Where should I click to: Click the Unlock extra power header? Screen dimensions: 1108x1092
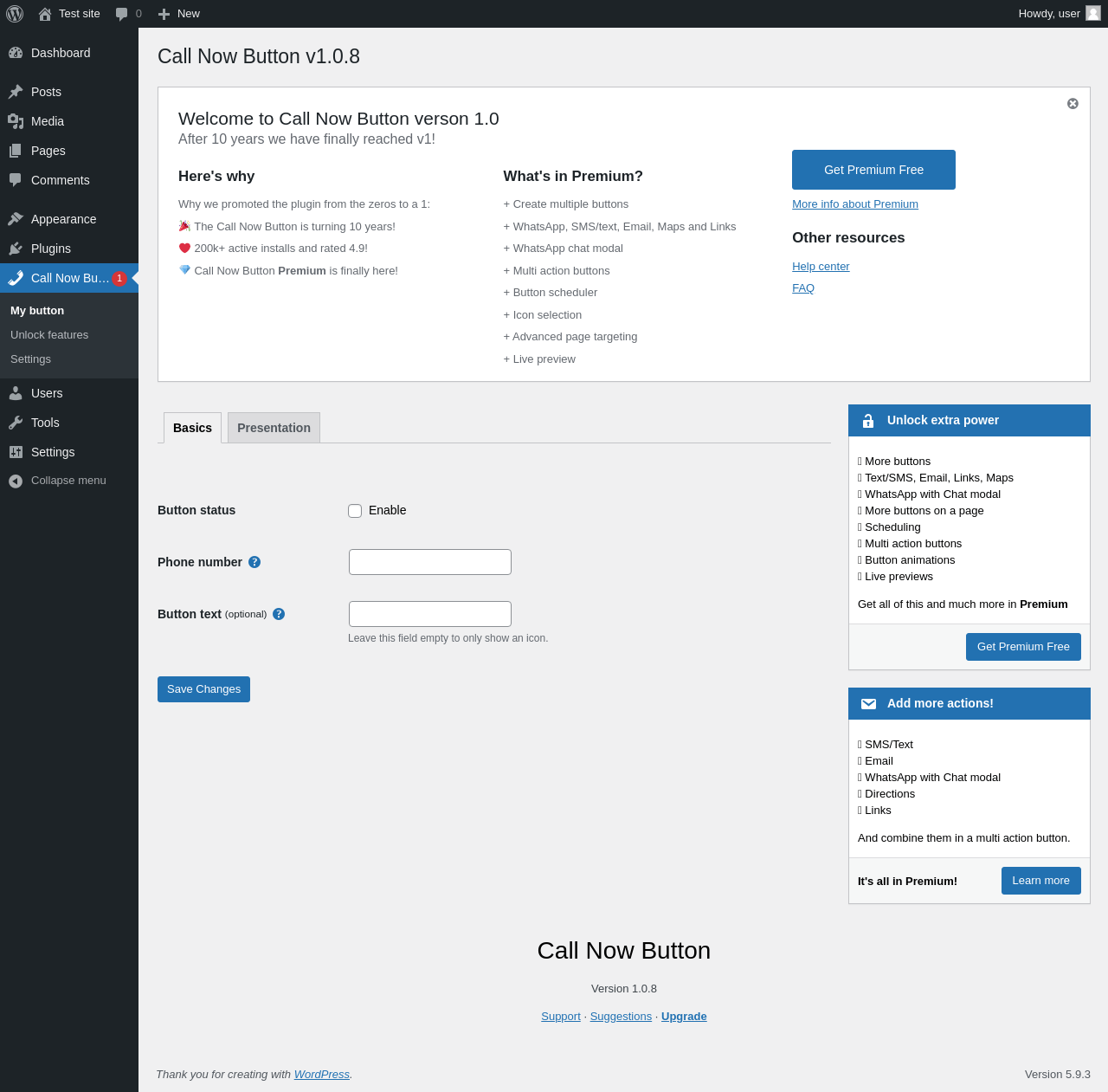click(969, 421)
